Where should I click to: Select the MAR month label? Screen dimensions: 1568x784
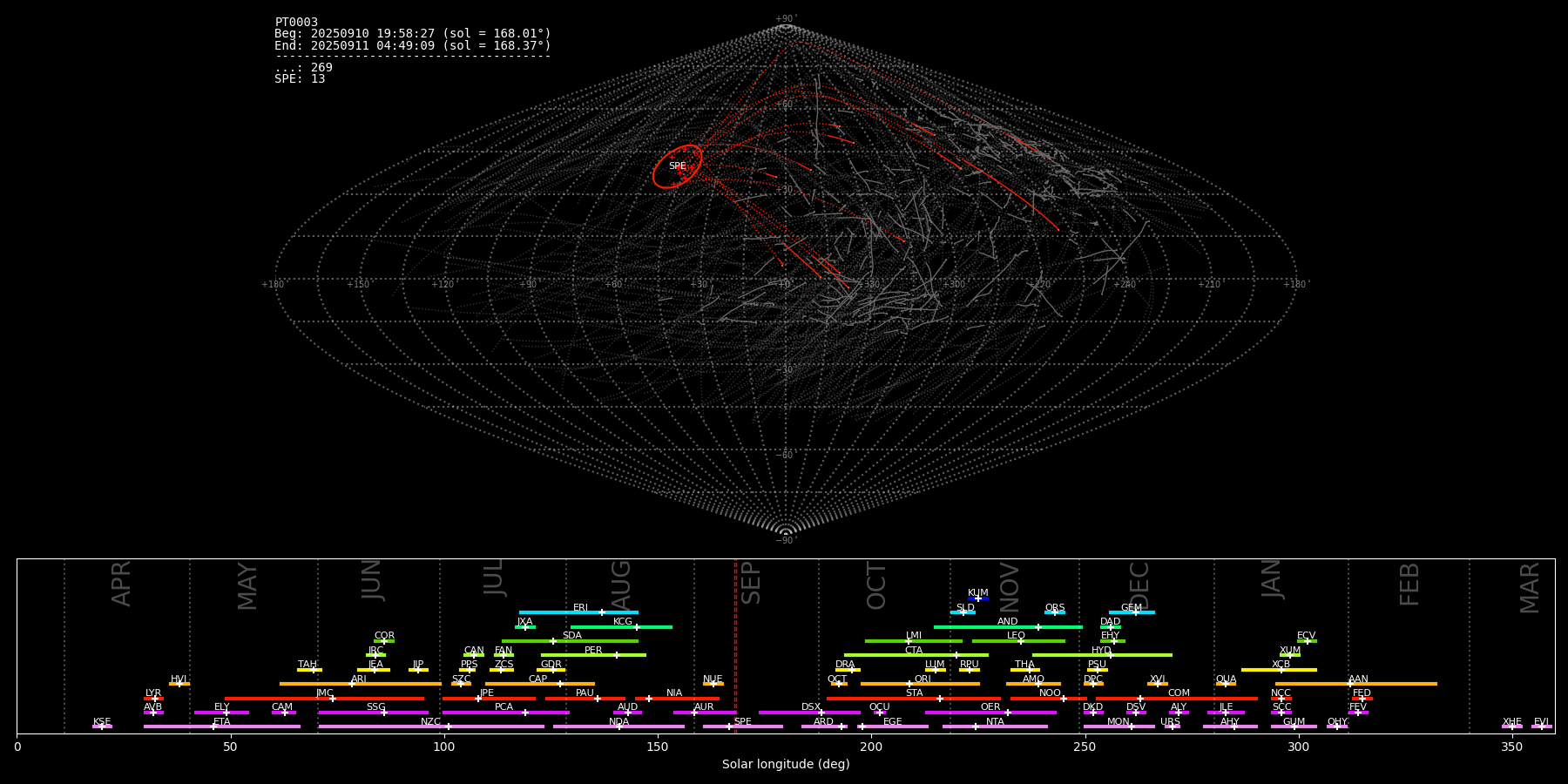tap(1530, 587)
